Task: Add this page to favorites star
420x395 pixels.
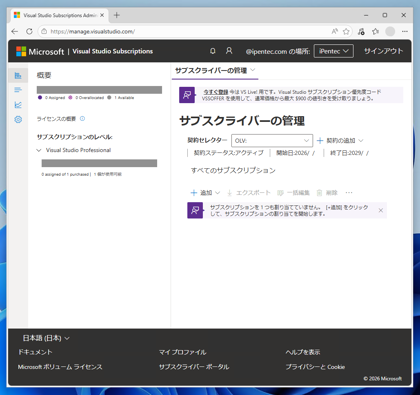Action: click(x=346, y=31)
